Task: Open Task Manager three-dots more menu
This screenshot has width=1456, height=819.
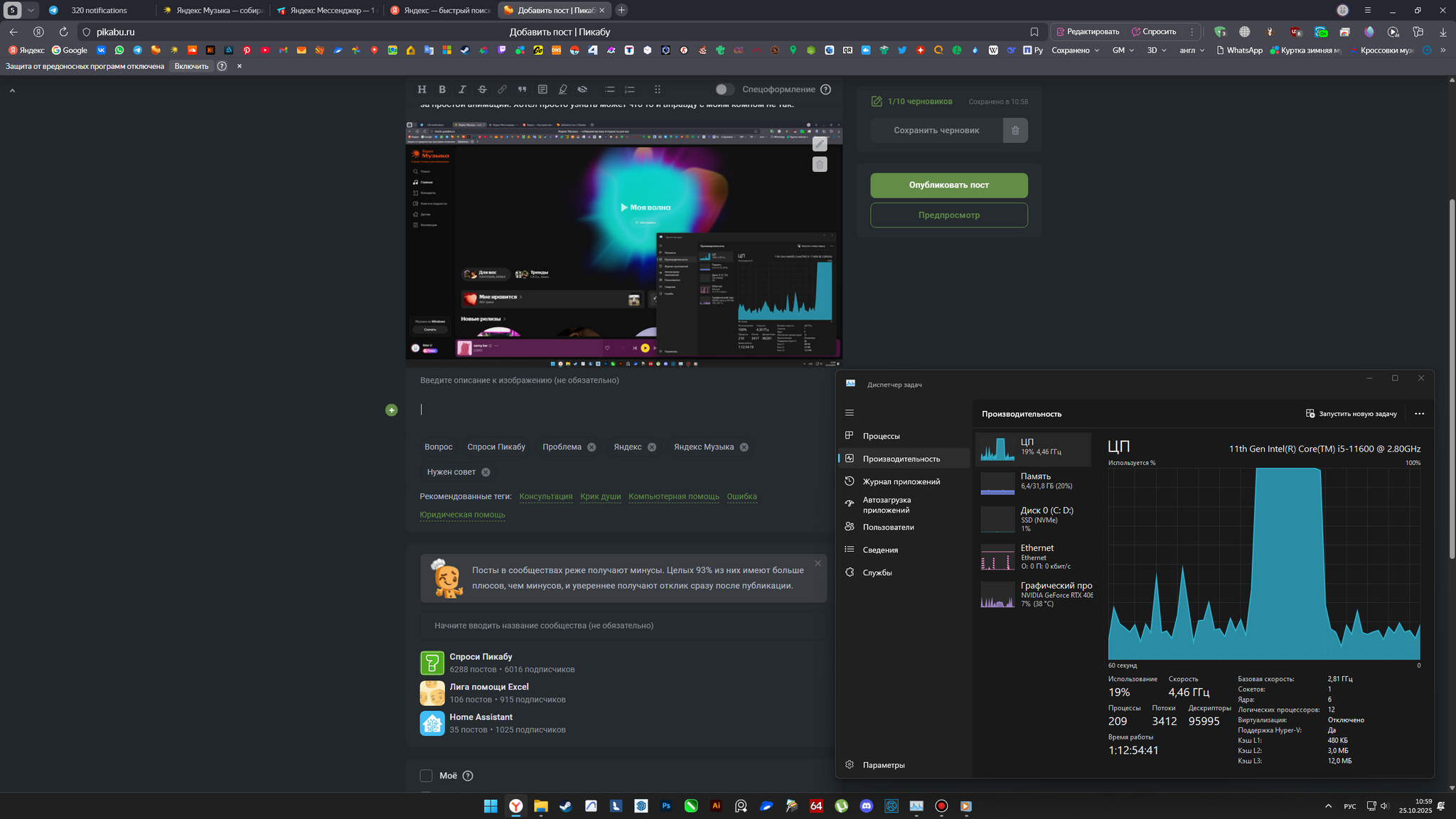Action: [x=1419, y=414]
